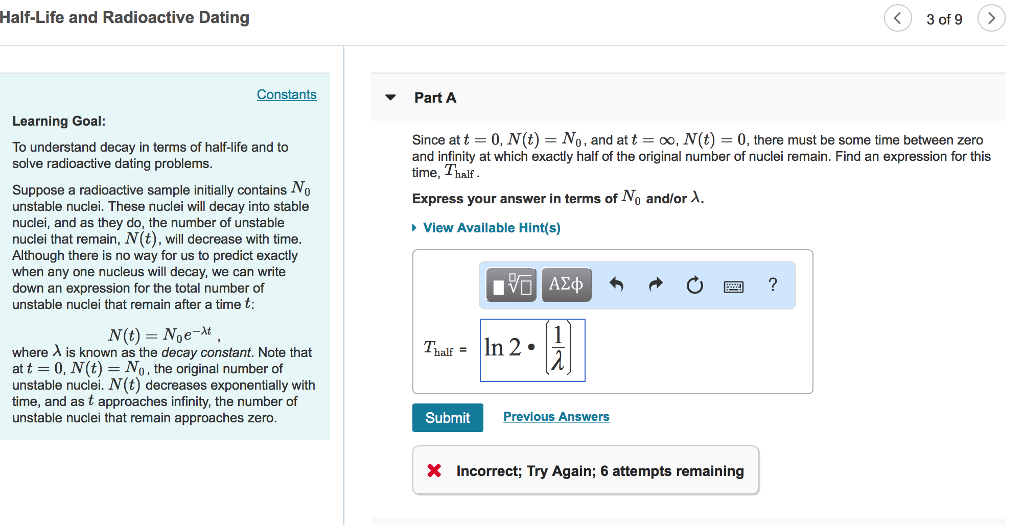This screenshot has height=525, width=1024.
Task: Collapse Part A with triangle
Action: (x=391, y=98)
